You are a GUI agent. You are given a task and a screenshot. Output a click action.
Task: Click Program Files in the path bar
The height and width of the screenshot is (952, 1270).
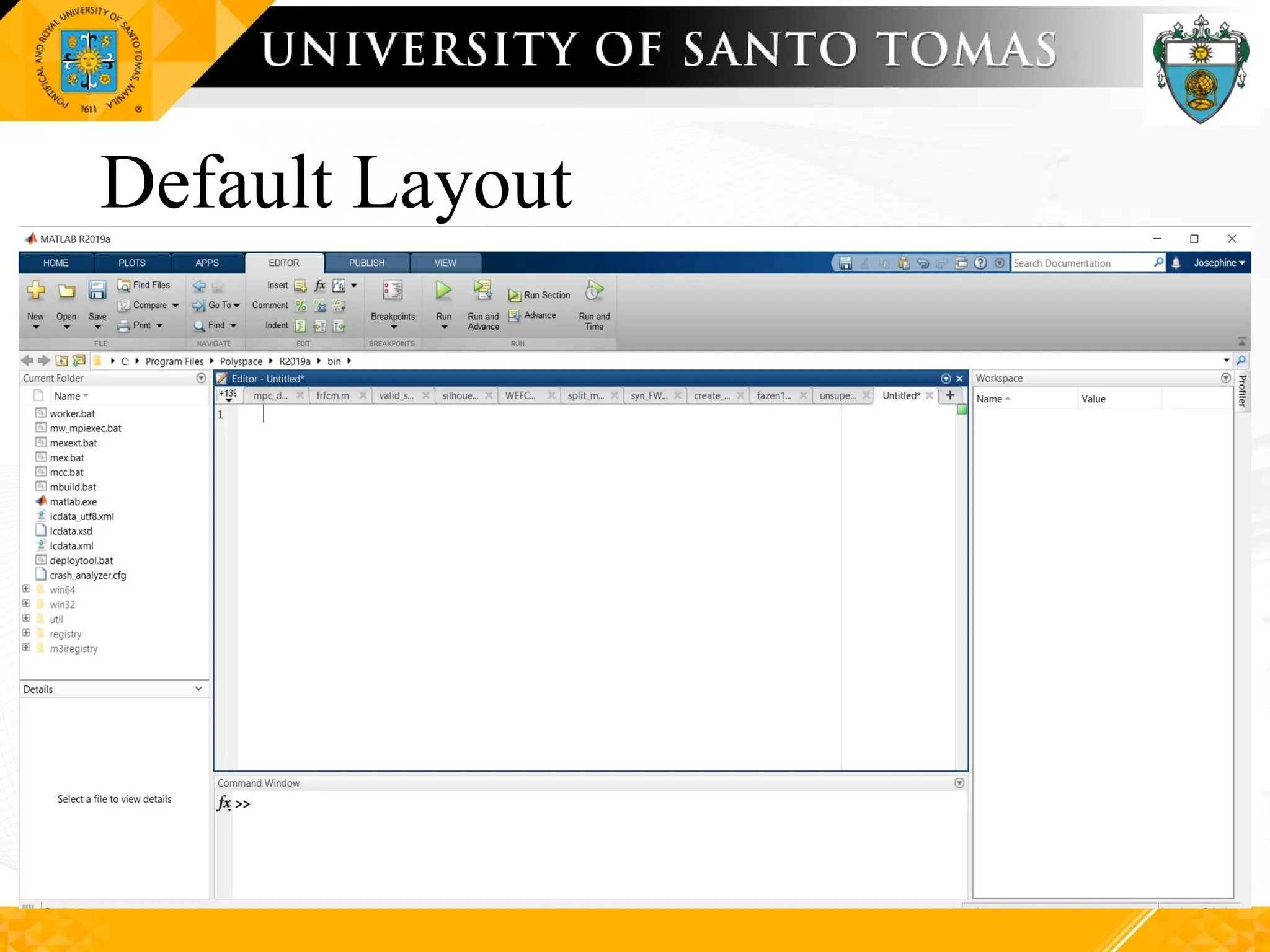point(174,361)
